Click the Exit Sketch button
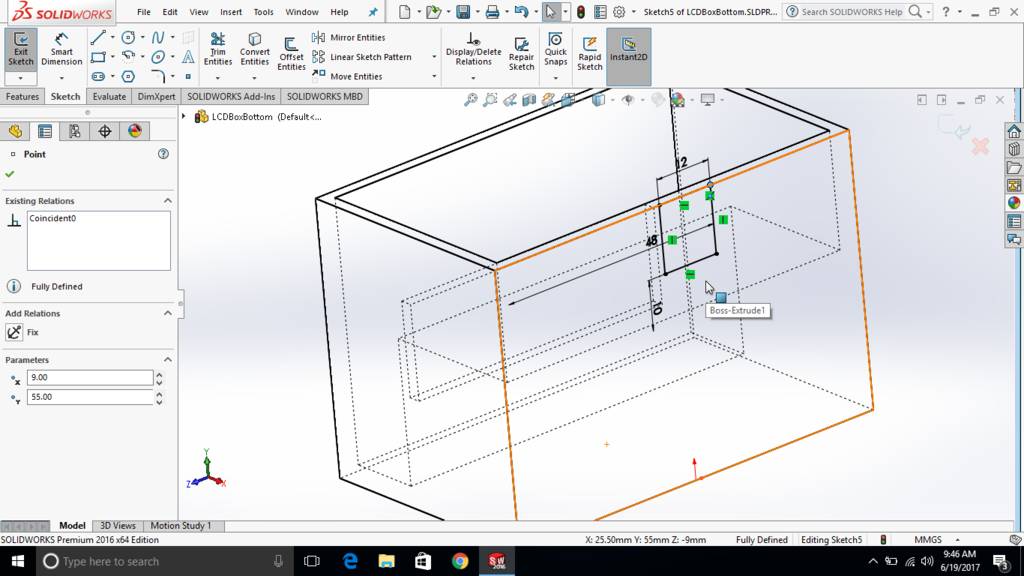Image resolution: width=1024 pixels, height=576 pixels. tap(21, 50)
